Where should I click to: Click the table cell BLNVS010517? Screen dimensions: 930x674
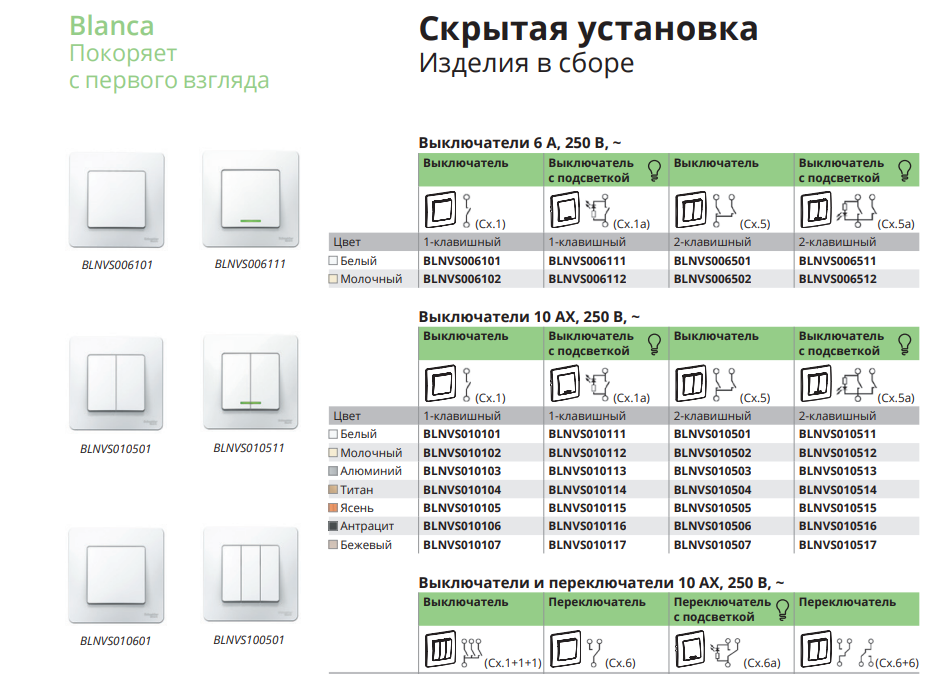coord(837,545)
